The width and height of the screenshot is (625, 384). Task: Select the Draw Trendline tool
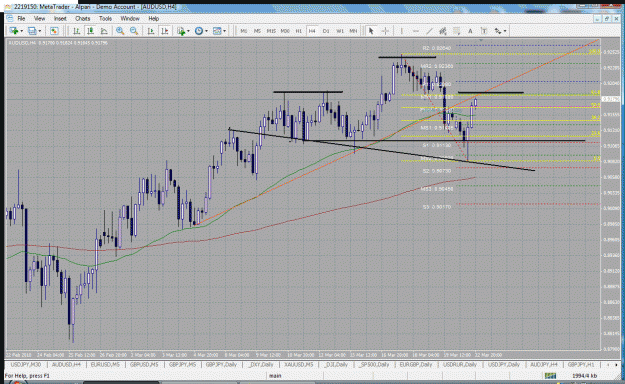tap(429, 31)
